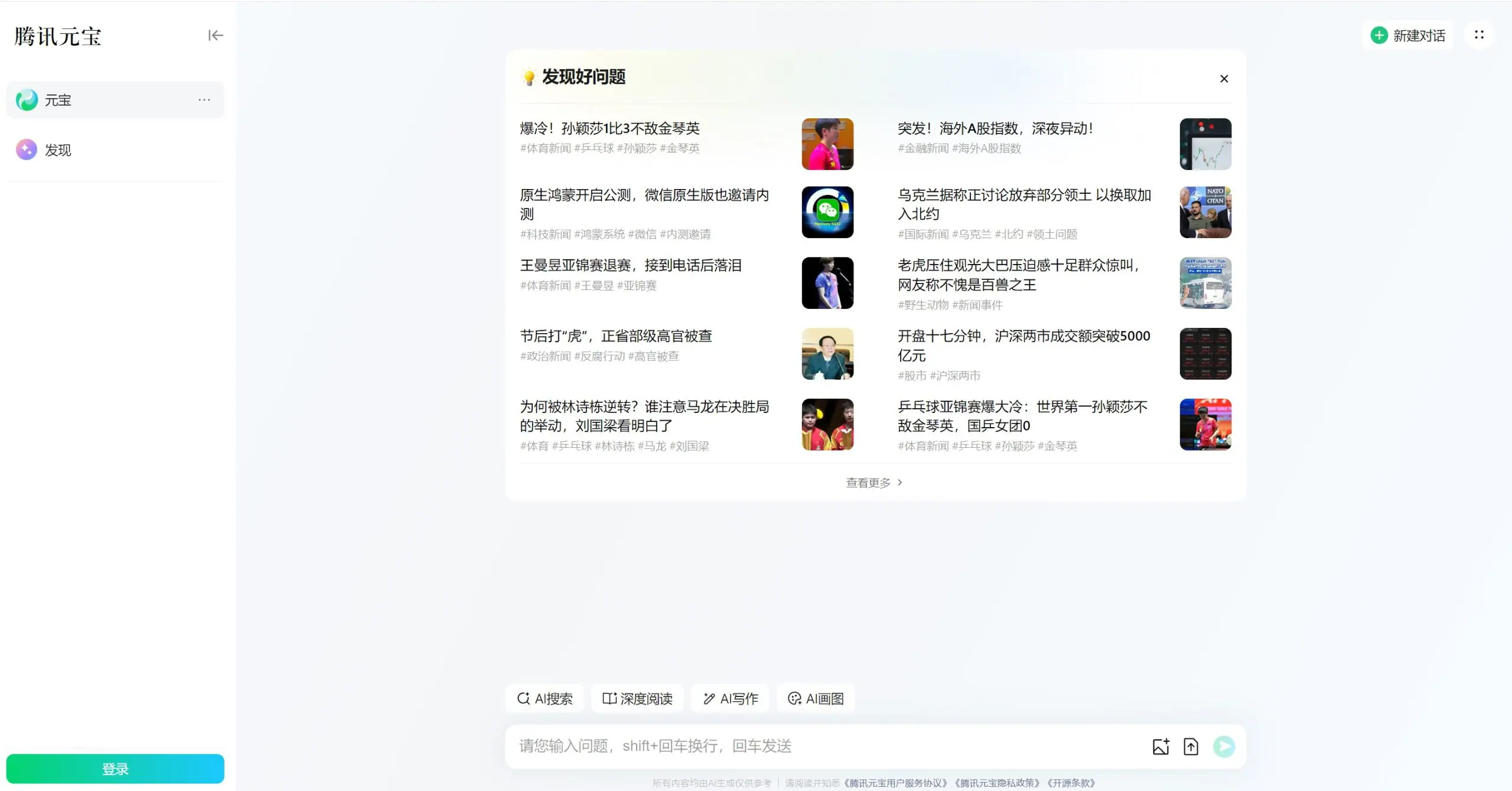The height and width of the screenshot is (791, 1512).
Task: Select AI写作 mode
Action: tap(731, 699)
